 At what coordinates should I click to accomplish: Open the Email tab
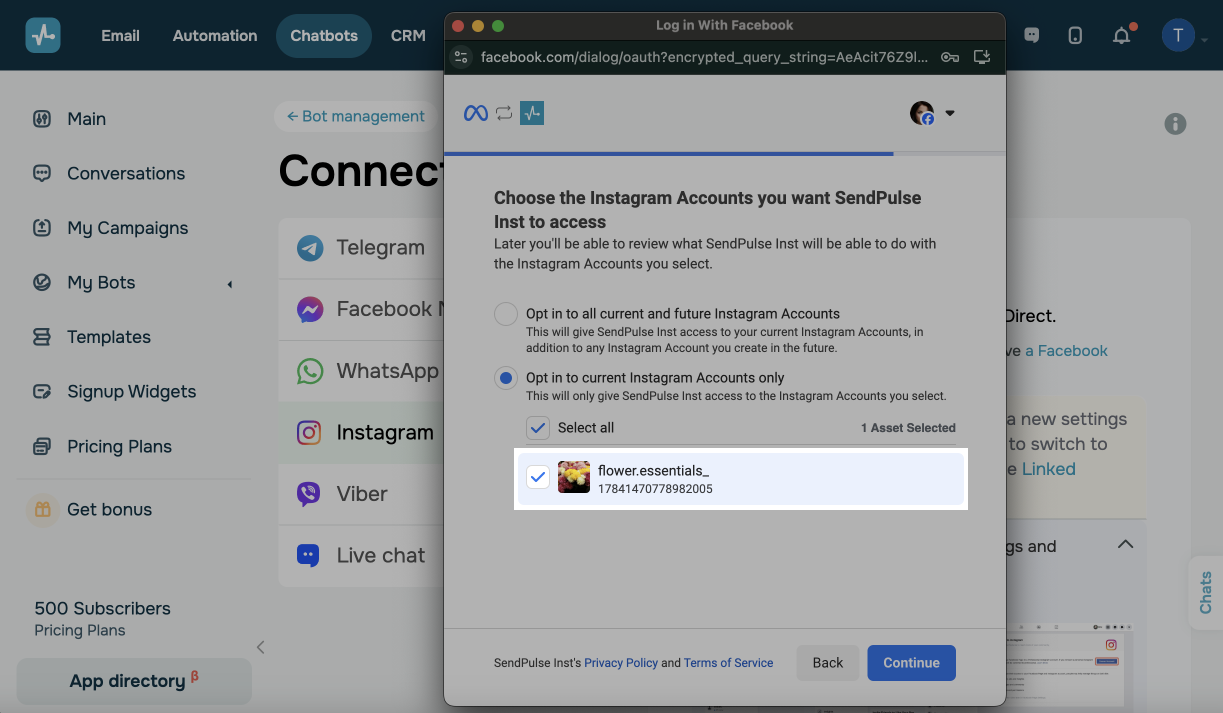pos(120,35)
